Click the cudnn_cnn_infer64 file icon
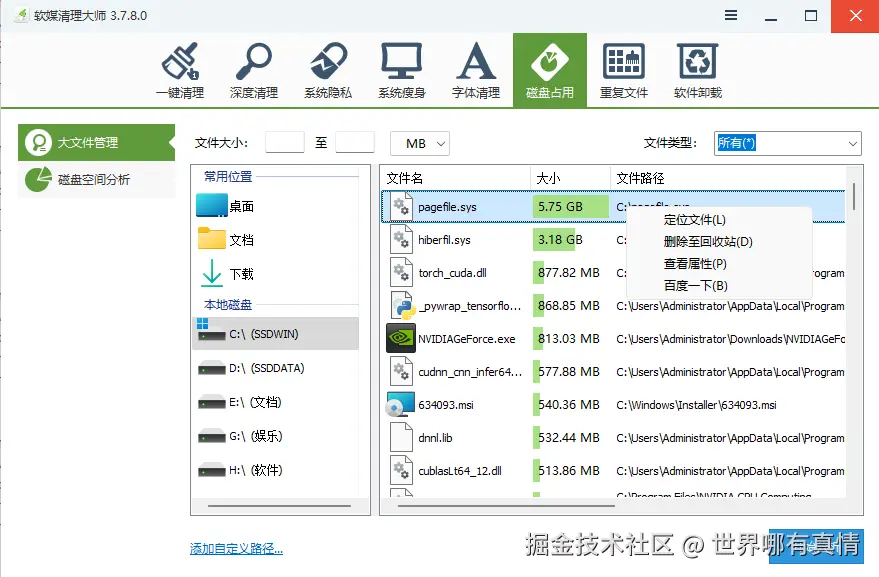This screenshot has height=577, width=879. click(x=401, y=371)
